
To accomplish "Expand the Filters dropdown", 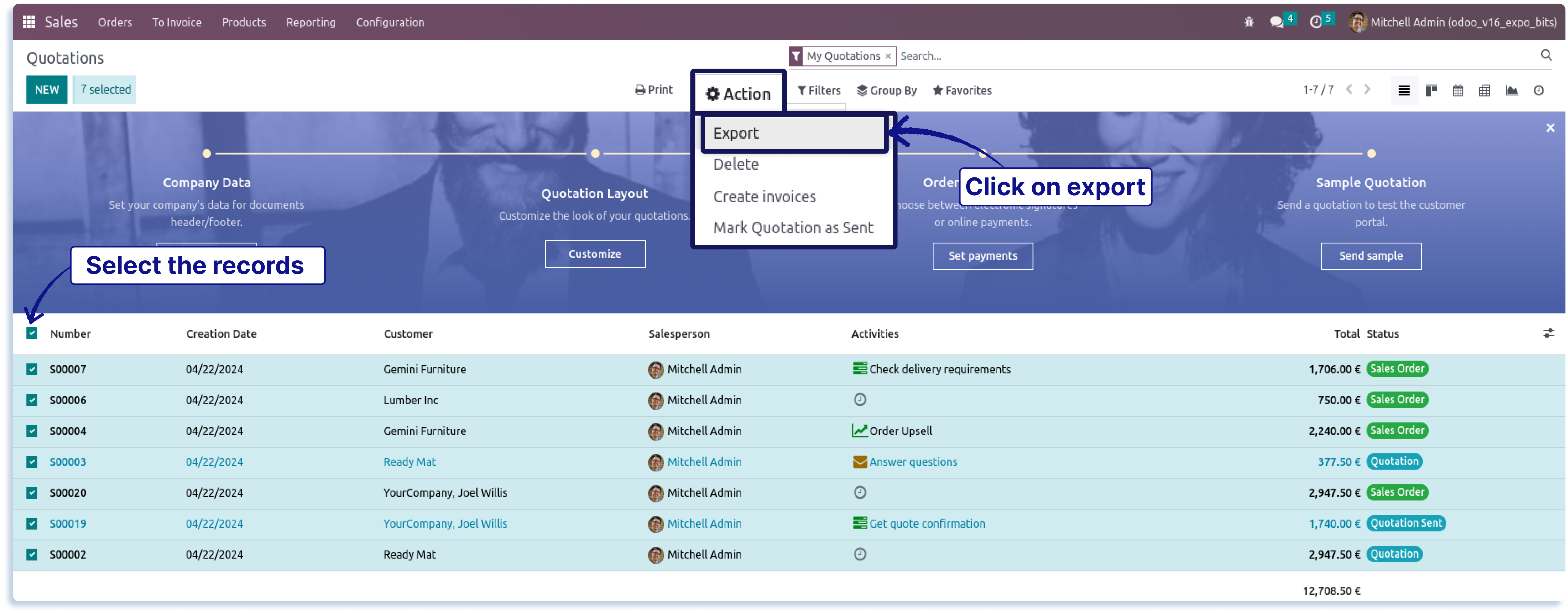I will tap(819, 91).
